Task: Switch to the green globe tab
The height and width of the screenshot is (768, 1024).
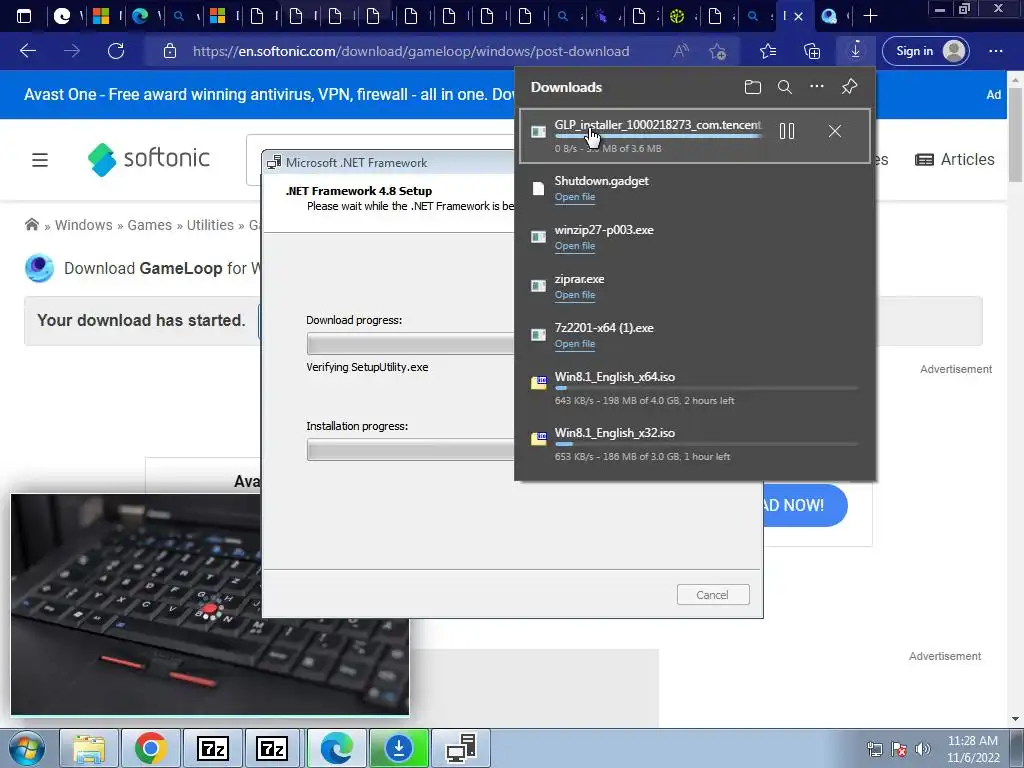Action: click(677, 16)
